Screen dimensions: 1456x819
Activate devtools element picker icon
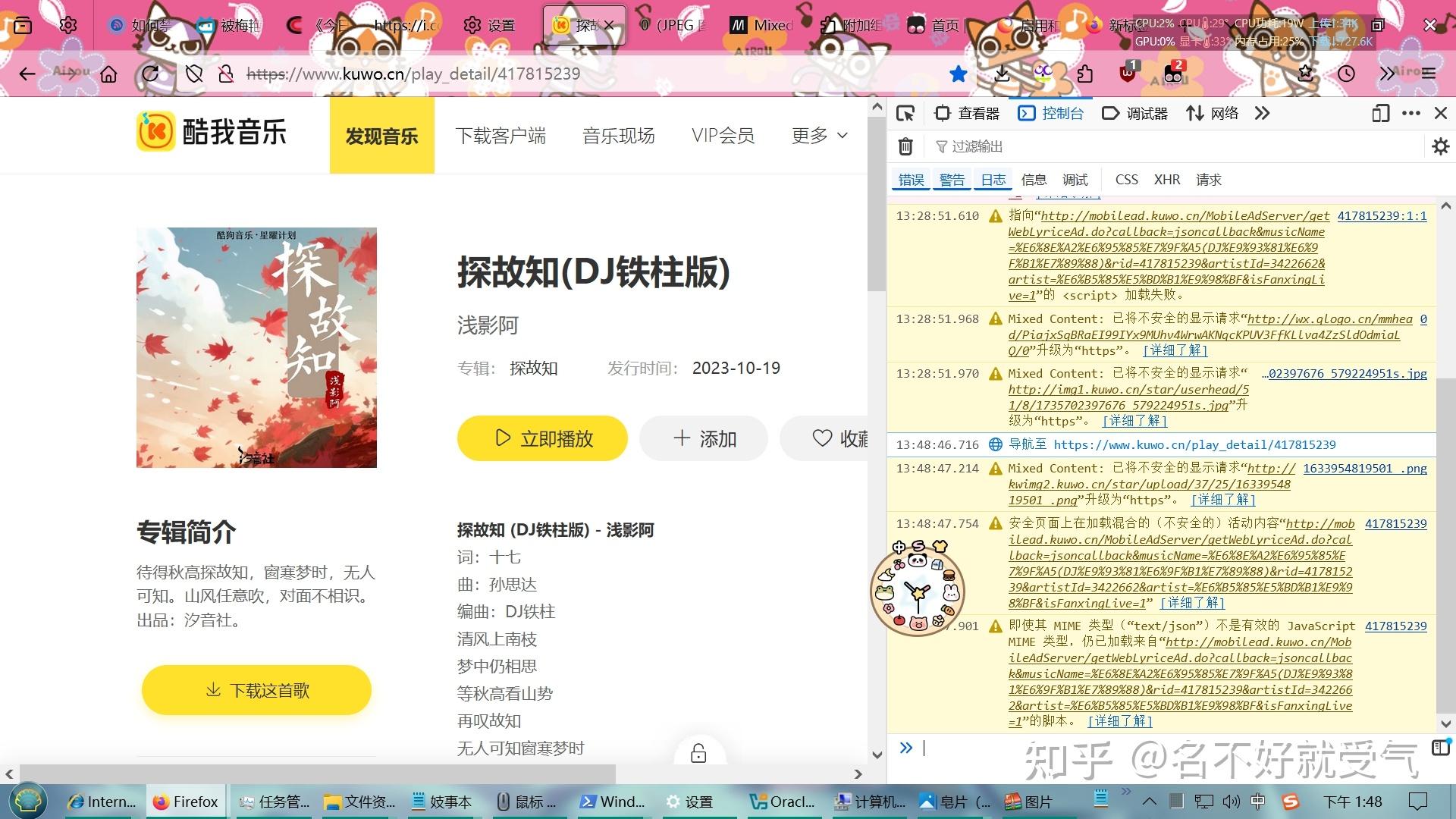(x=905, y=114)
